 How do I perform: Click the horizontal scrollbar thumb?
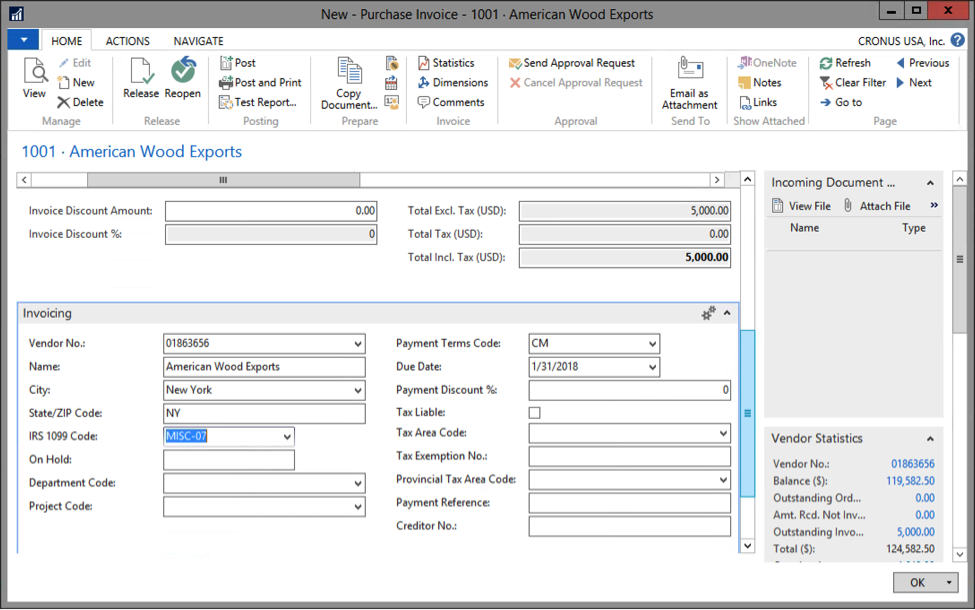click(223, 180)
